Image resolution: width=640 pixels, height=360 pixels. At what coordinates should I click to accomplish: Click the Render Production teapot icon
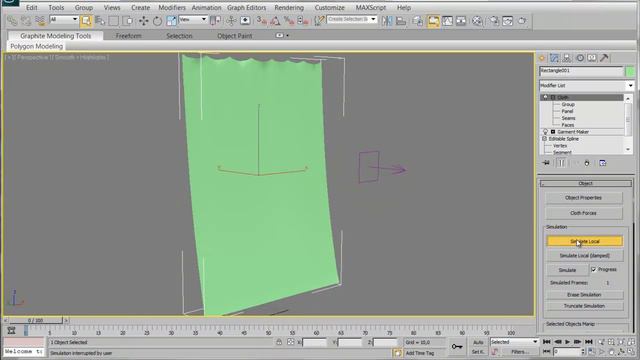tap(522, 20)
